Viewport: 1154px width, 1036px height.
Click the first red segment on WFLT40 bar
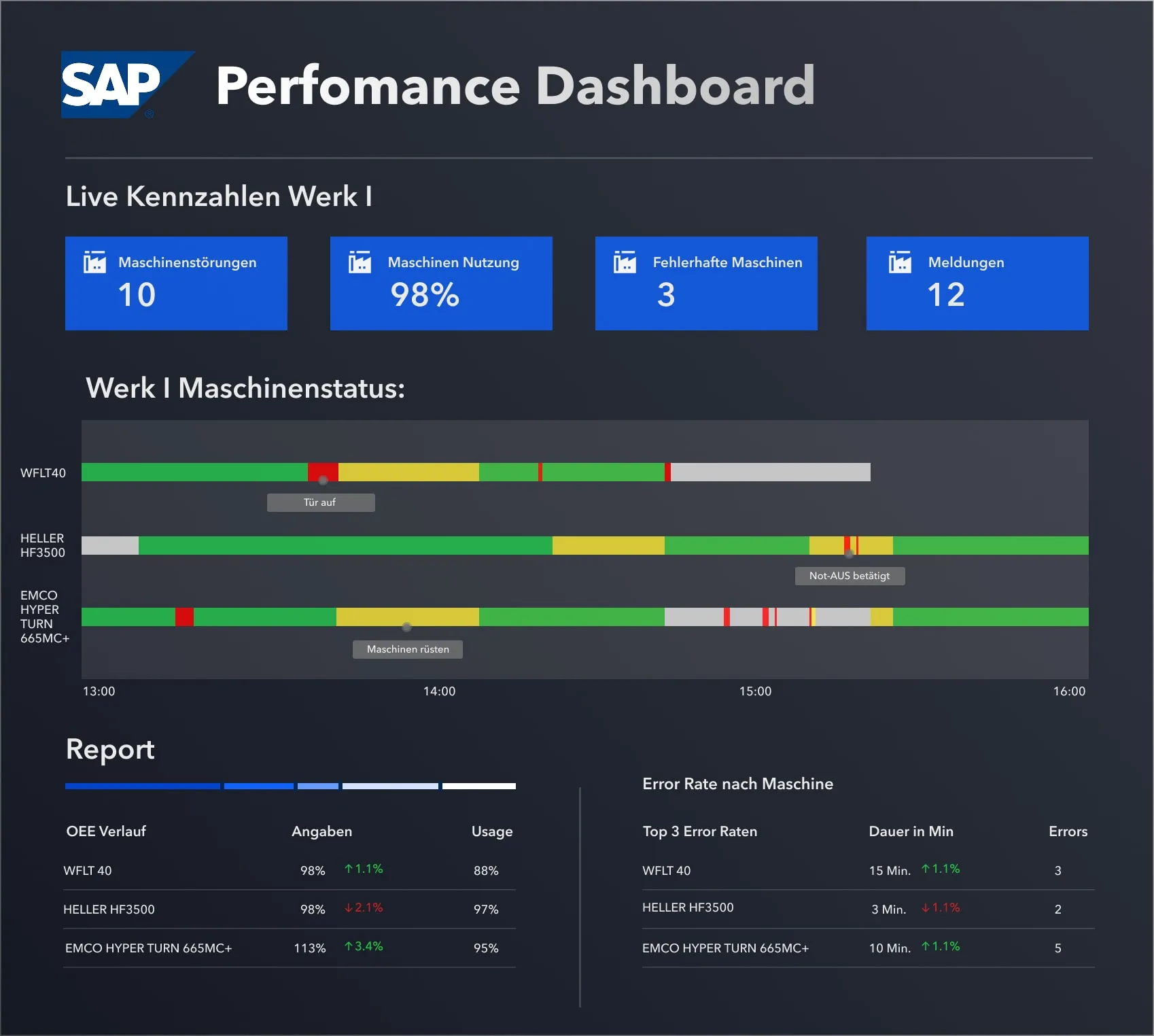322,472
